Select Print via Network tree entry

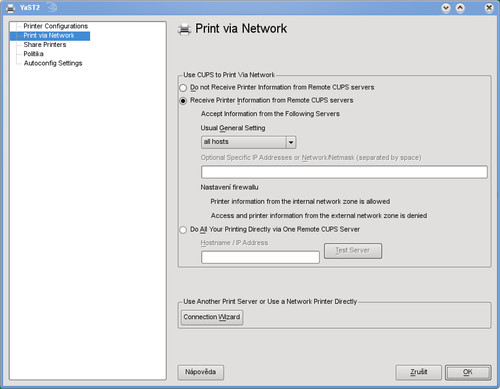[49, 36]
